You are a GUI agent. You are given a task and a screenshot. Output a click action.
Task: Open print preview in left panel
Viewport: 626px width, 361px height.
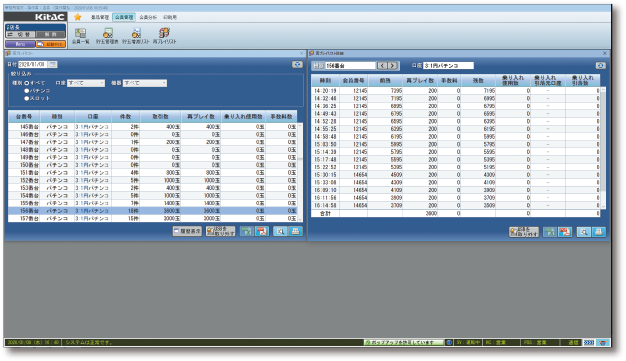(280, 231)
